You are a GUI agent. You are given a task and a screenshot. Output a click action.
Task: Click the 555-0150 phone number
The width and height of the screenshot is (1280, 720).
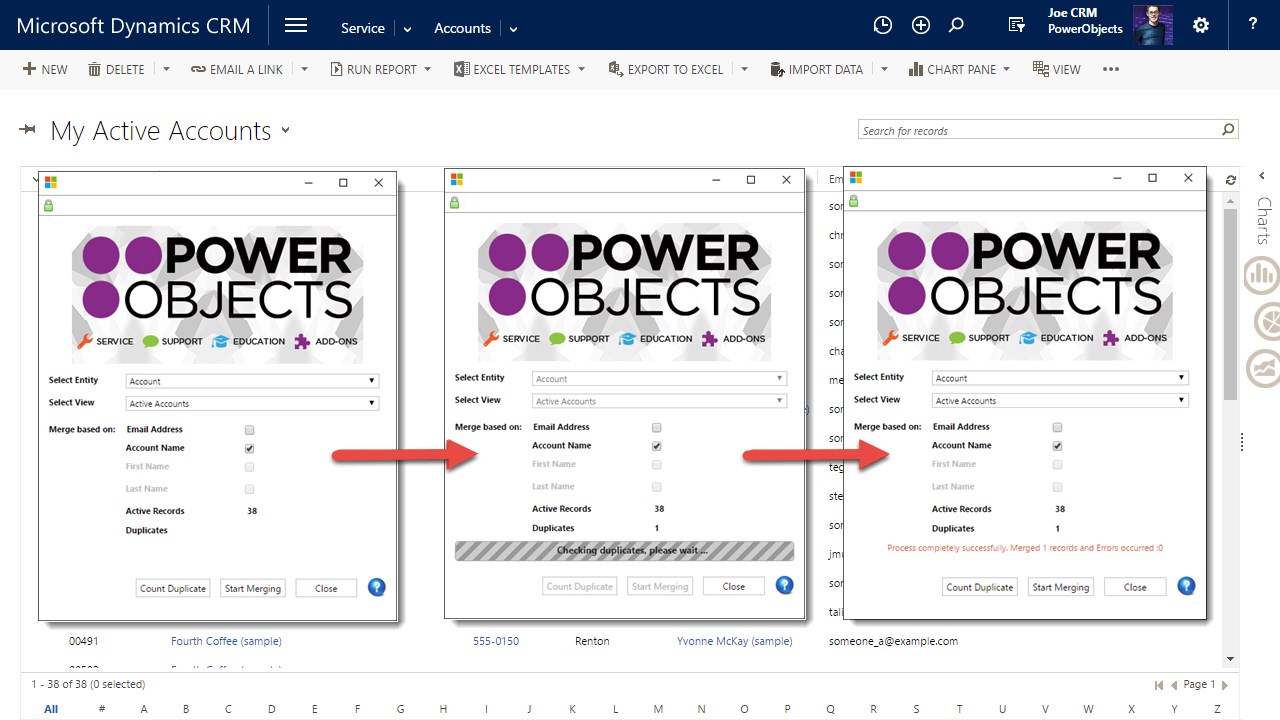click(x=496, y=641)
